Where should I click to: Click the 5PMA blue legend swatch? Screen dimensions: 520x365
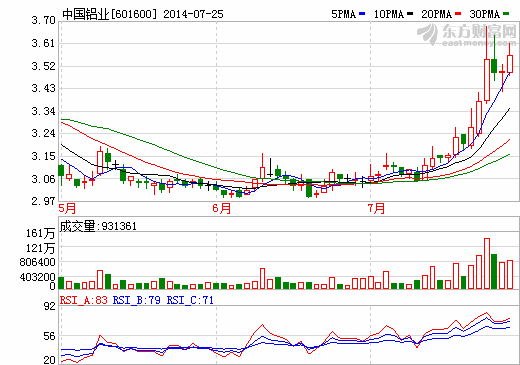(362, 14)
